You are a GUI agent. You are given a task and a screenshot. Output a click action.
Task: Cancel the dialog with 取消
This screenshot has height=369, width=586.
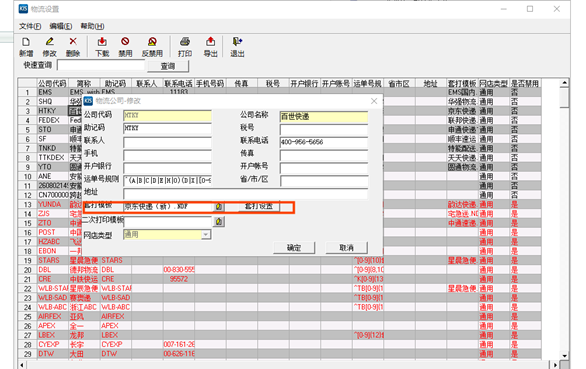pos(346,247)
